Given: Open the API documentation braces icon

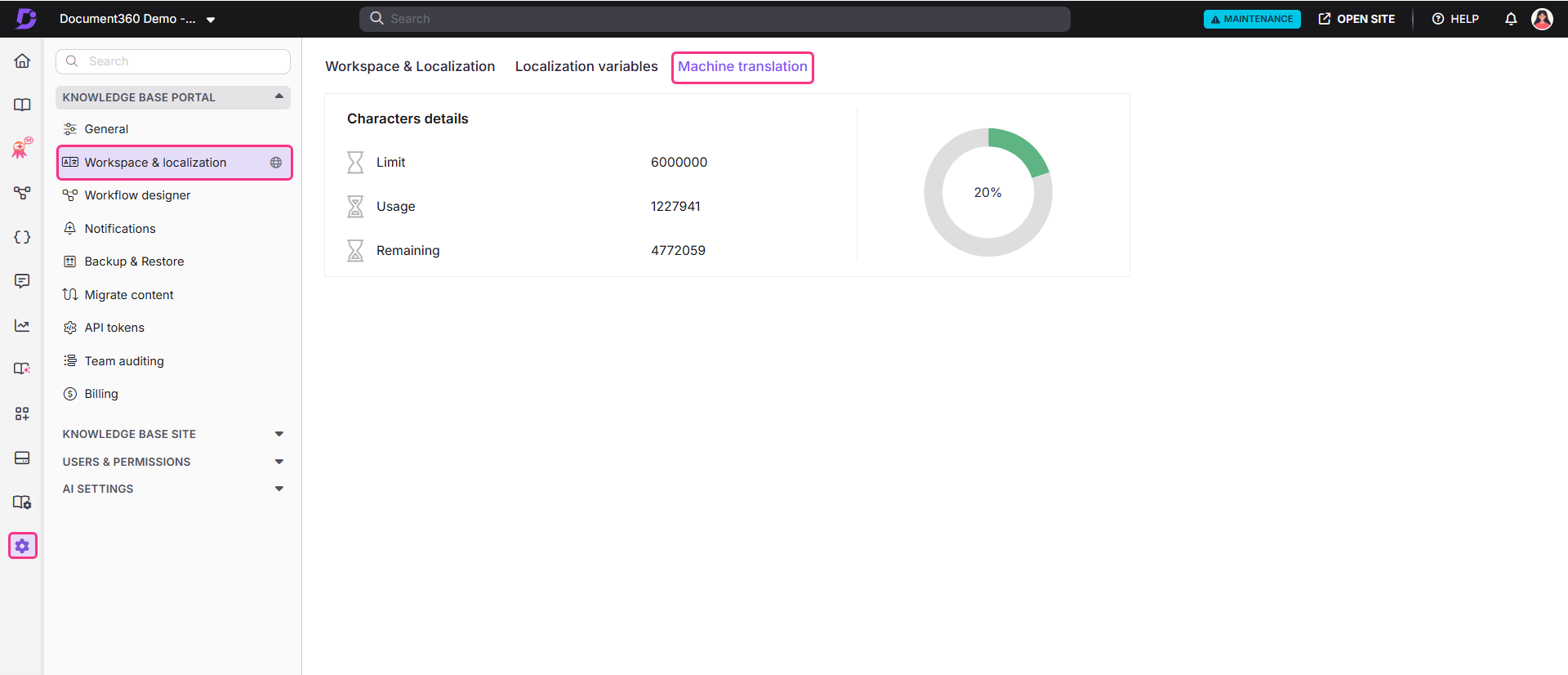Looking at the screenshot, I should point(22,237).
